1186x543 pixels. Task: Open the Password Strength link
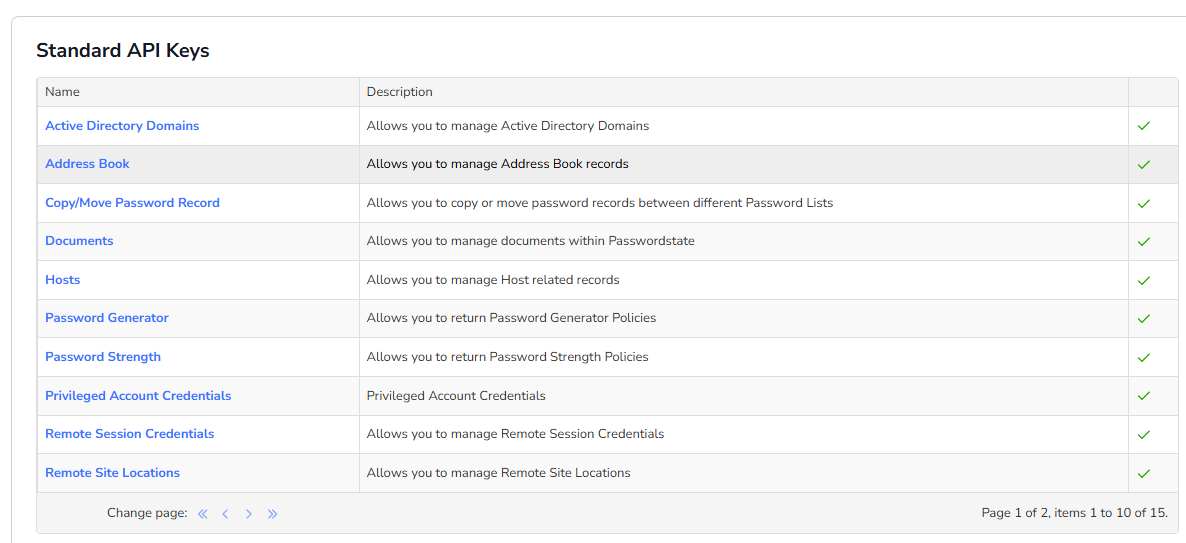[103, 356]
